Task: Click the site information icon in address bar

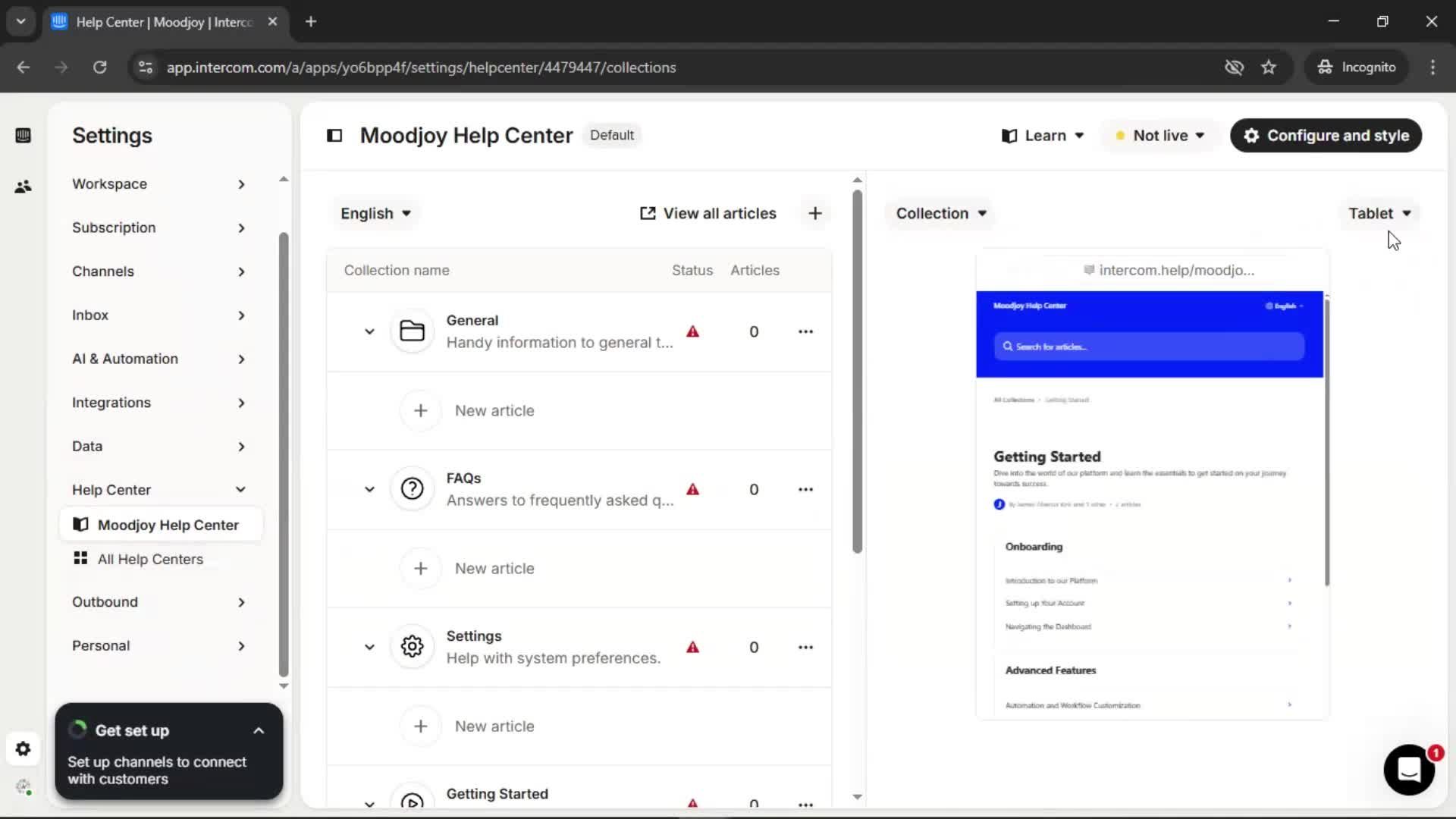Action: 145,67
